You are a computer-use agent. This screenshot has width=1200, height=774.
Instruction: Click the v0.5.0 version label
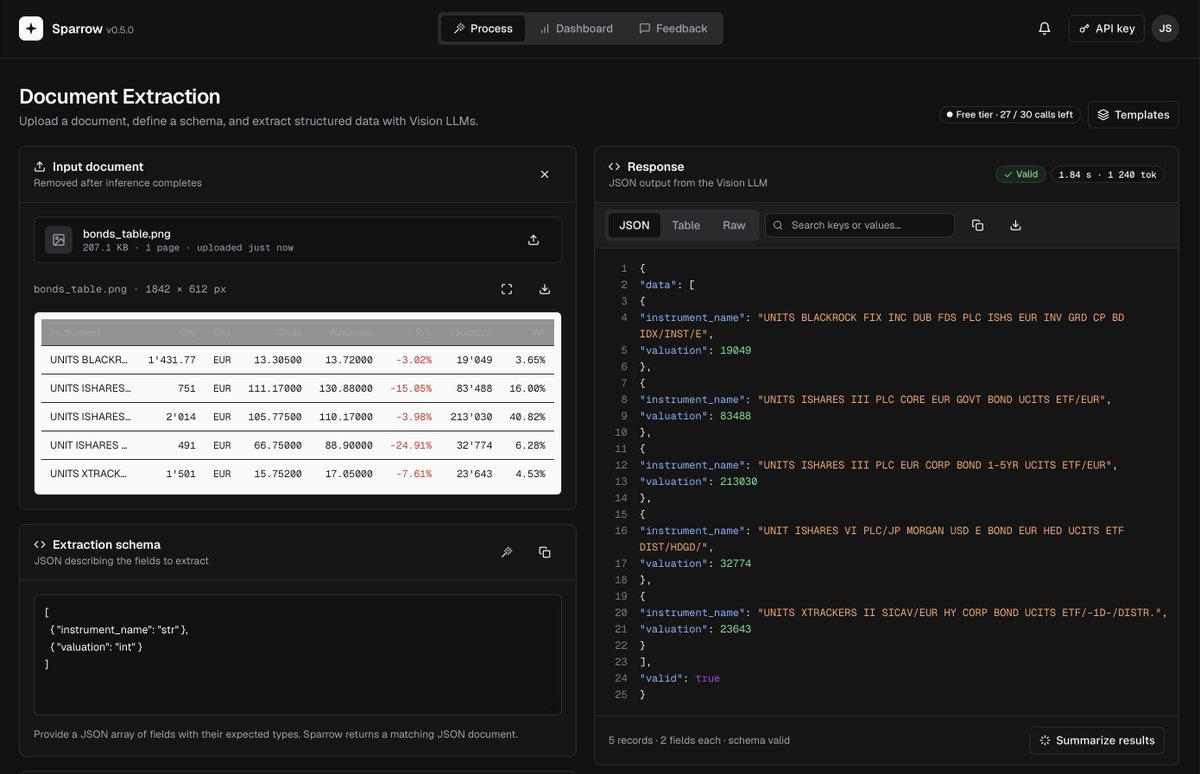coord(120,30)
